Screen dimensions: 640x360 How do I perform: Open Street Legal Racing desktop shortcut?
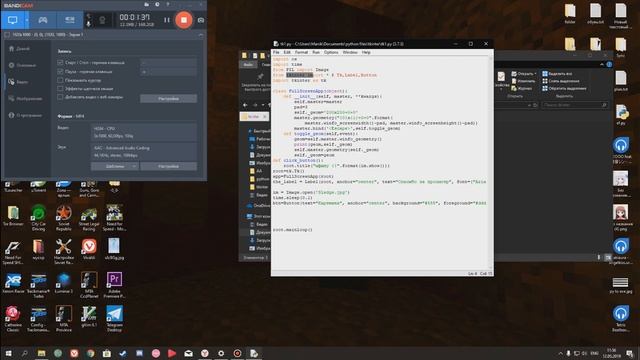(89, 220)
